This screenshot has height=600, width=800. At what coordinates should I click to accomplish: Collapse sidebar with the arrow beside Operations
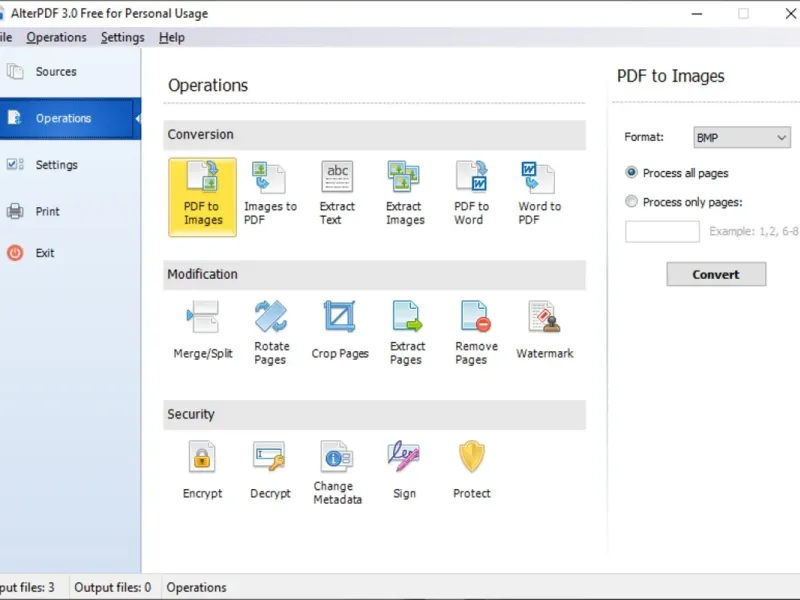pos(137,118)
